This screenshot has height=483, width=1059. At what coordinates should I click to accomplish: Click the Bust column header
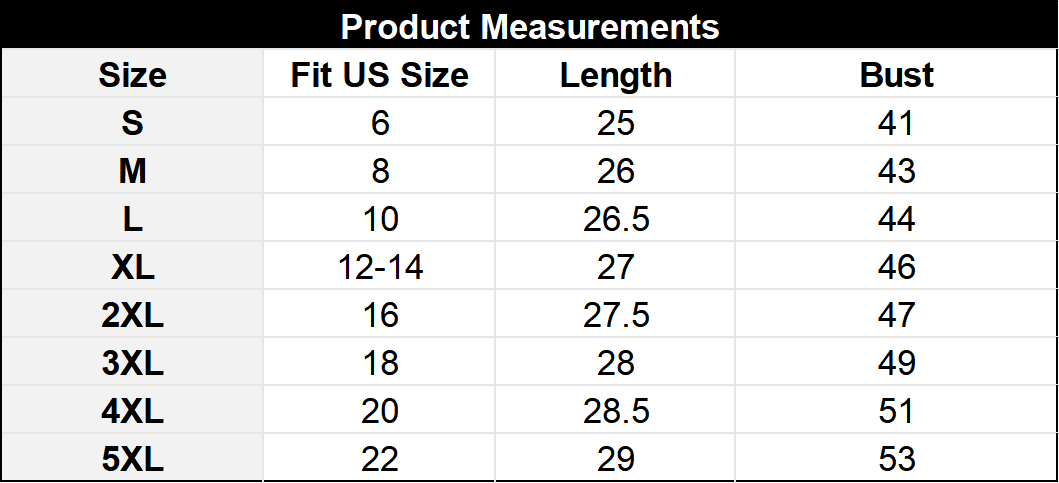click(896, 75)
